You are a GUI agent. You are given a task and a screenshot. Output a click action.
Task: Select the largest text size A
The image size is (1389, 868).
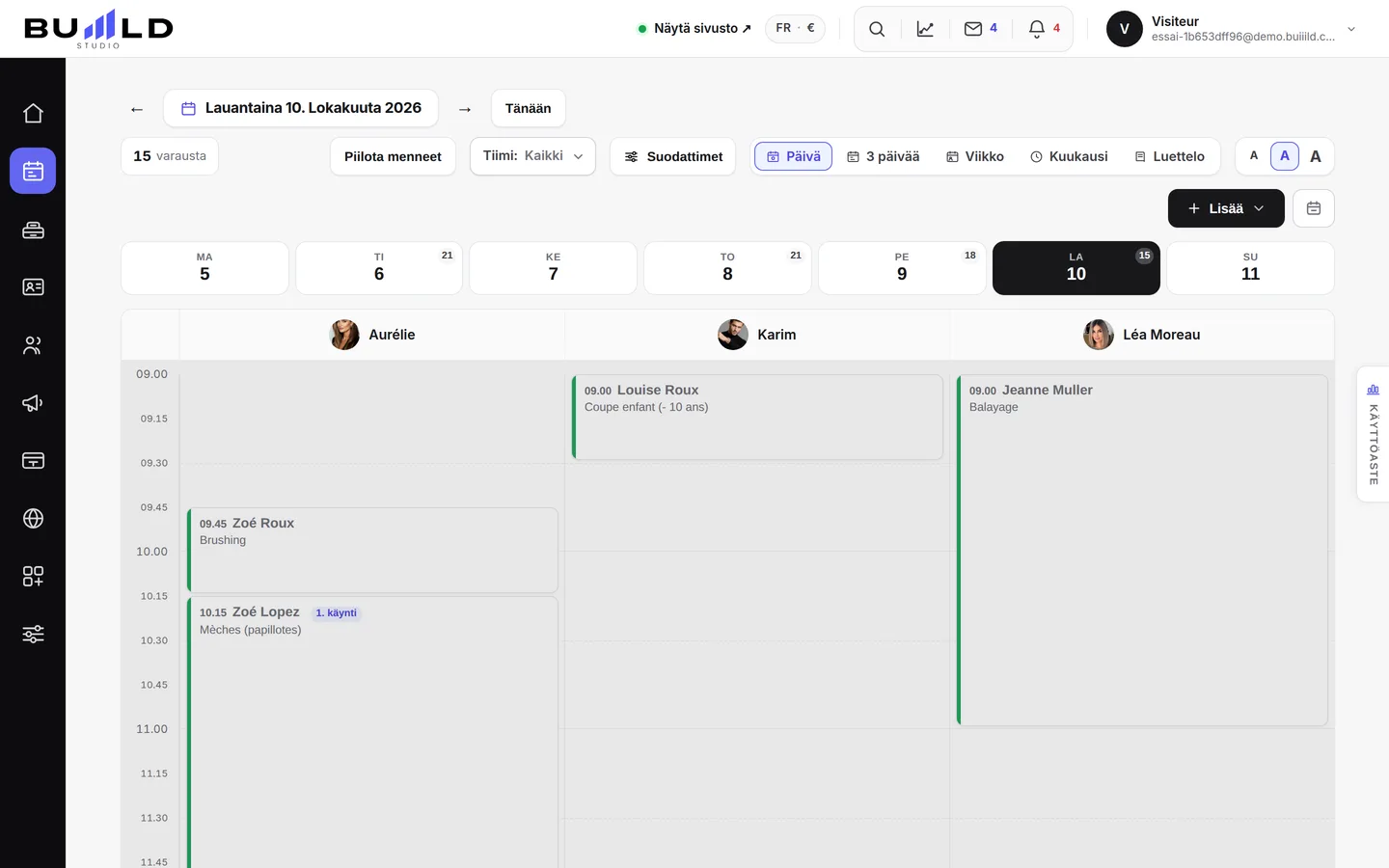(1316, 156)
